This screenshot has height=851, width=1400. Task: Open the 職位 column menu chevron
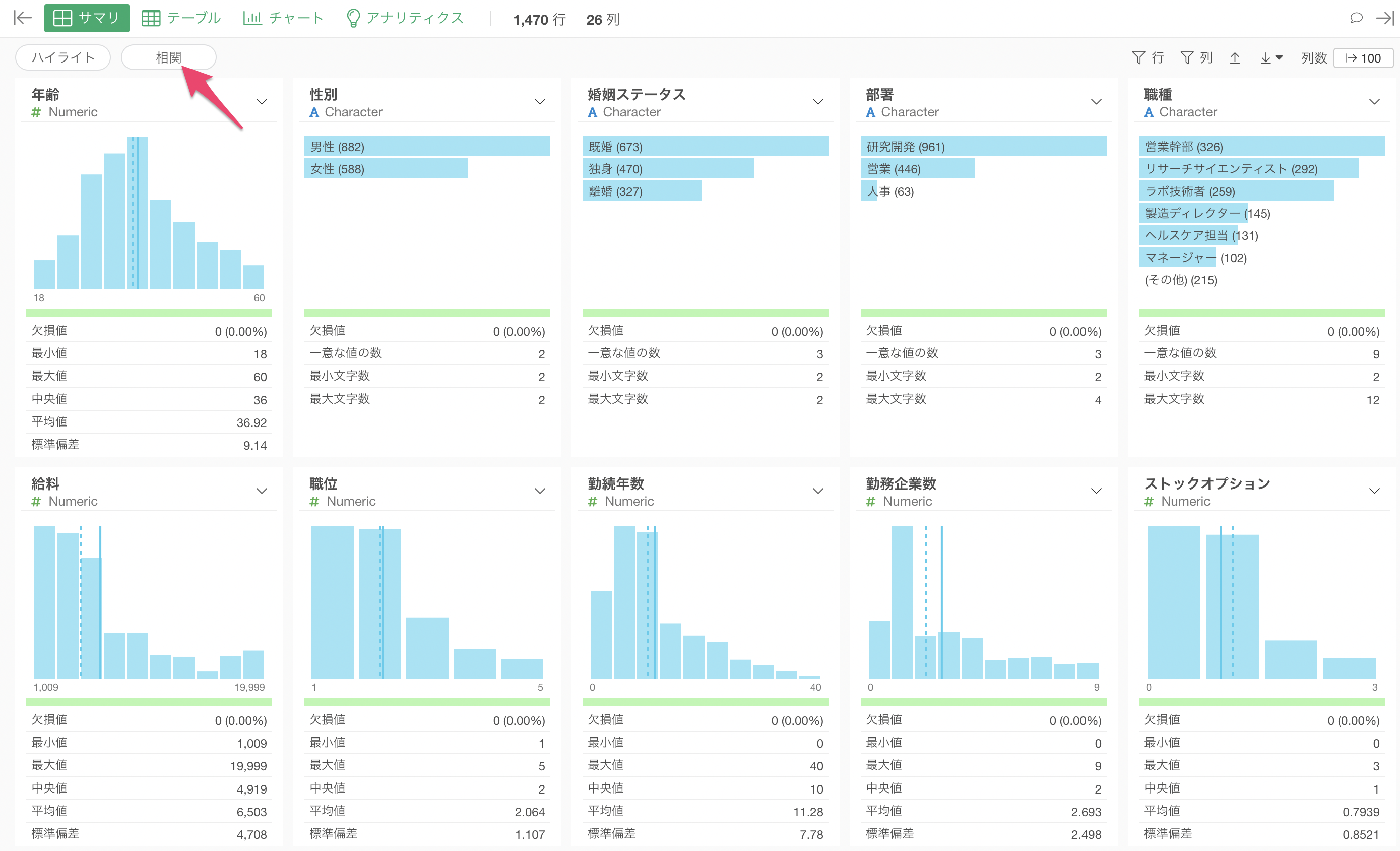pos(540,491)
